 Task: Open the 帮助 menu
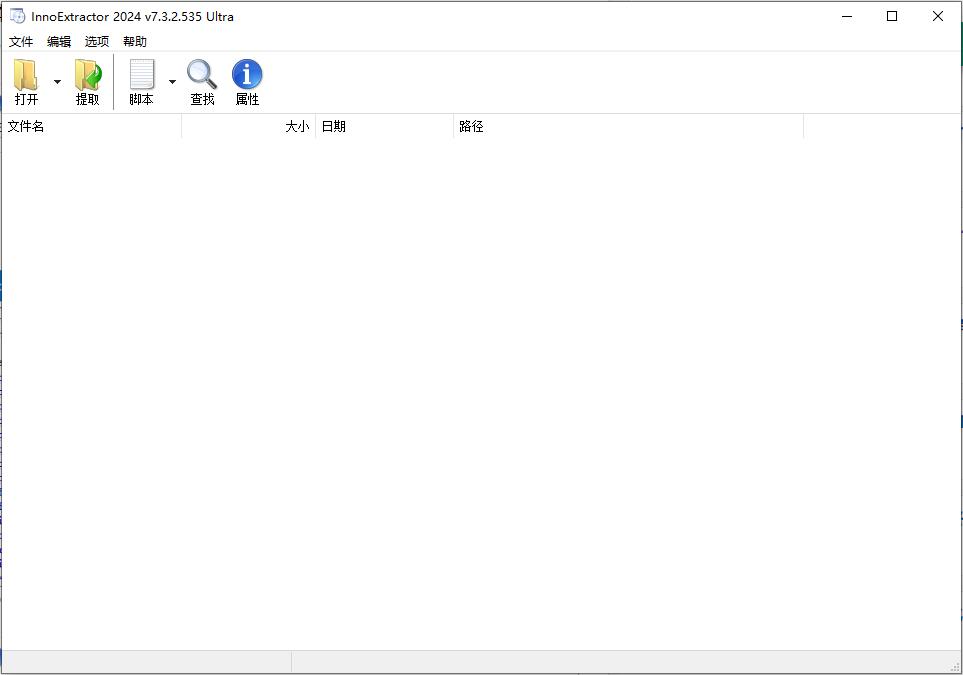point(135,41)
